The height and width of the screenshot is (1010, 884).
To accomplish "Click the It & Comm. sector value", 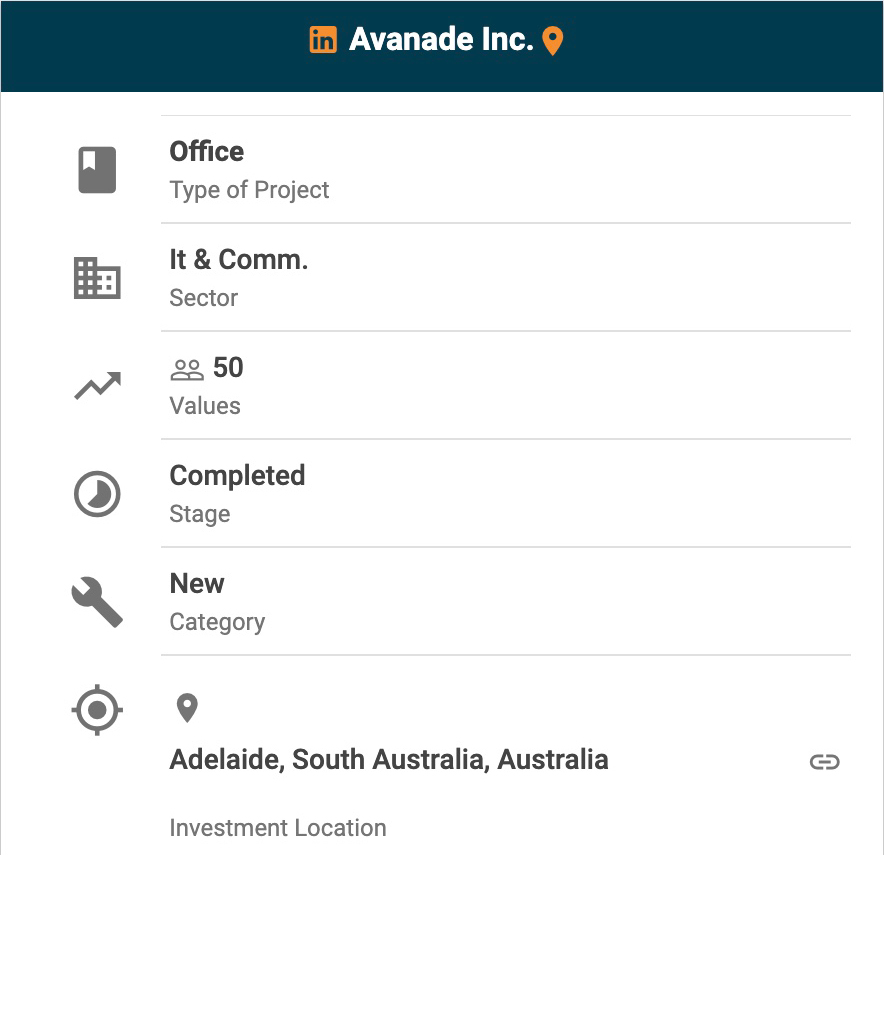I will (x=239, y=260).
